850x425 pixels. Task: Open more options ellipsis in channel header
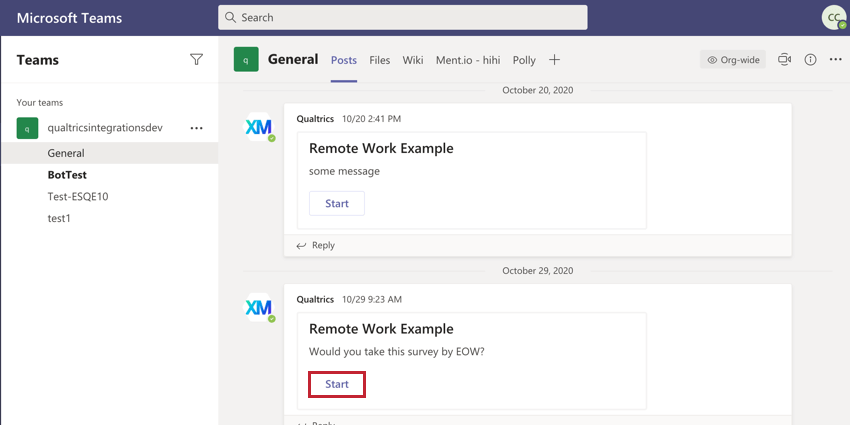pyautogui.click(x=835, y=60)
